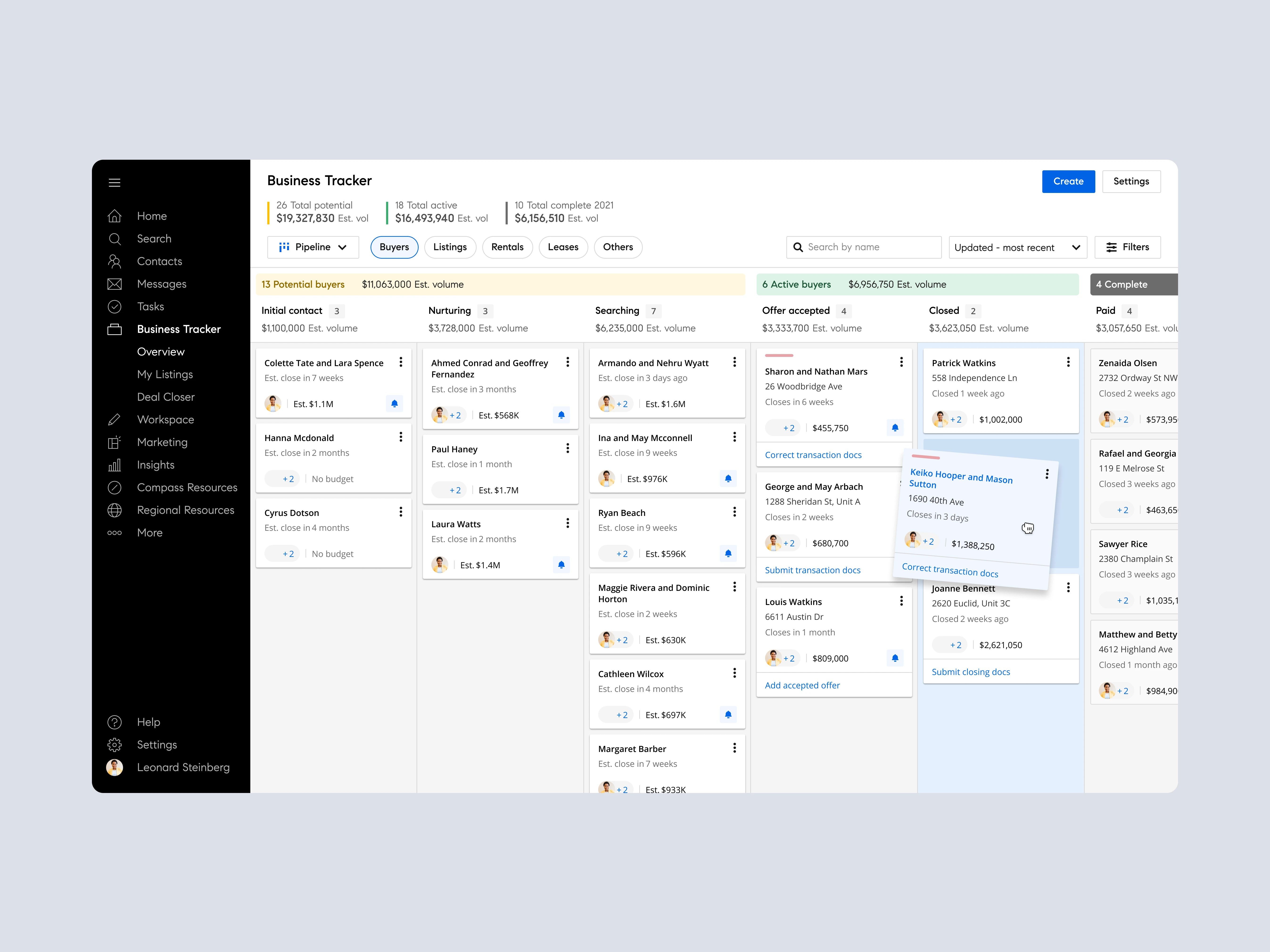Click the Home house icon
This screenshot has height=952, width=1270.
point(114,216)
